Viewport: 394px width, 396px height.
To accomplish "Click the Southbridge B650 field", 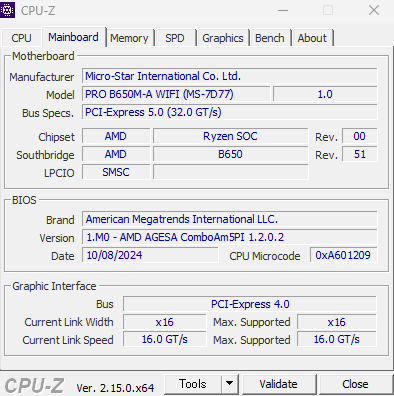I will coord(230,154).
